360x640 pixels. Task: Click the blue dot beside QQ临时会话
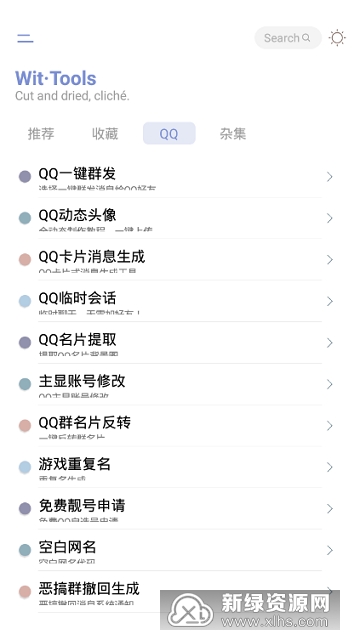click(25, 301)
